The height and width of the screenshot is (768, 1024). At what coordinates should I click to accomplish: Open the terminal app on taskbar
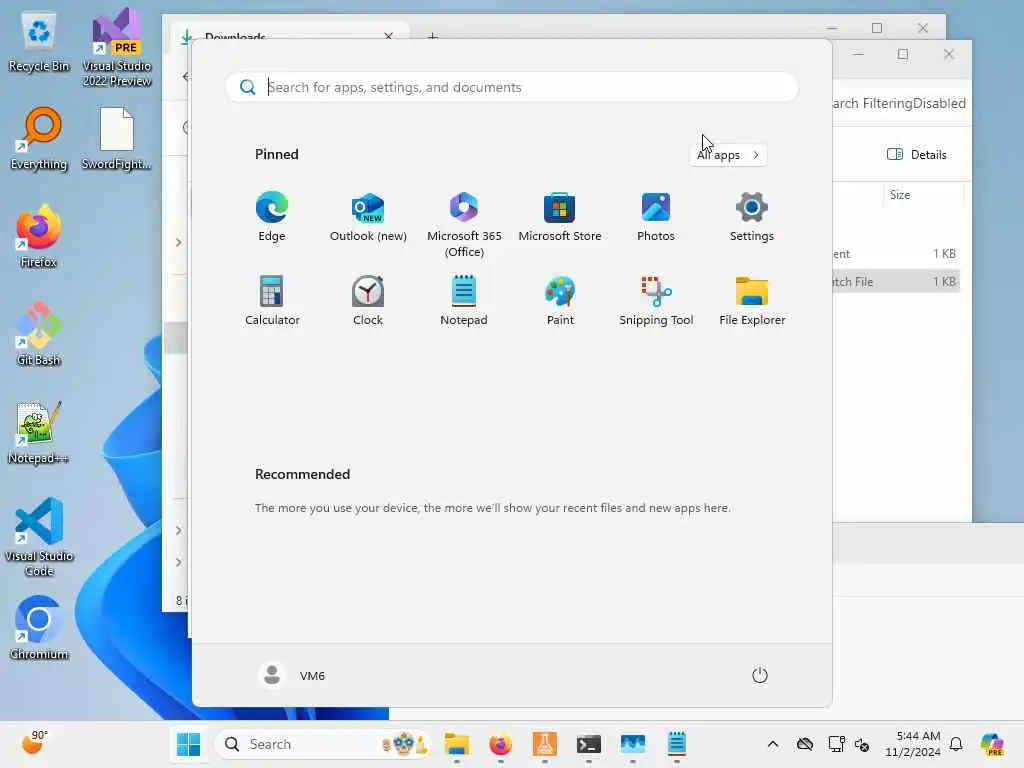pos(588,744)
